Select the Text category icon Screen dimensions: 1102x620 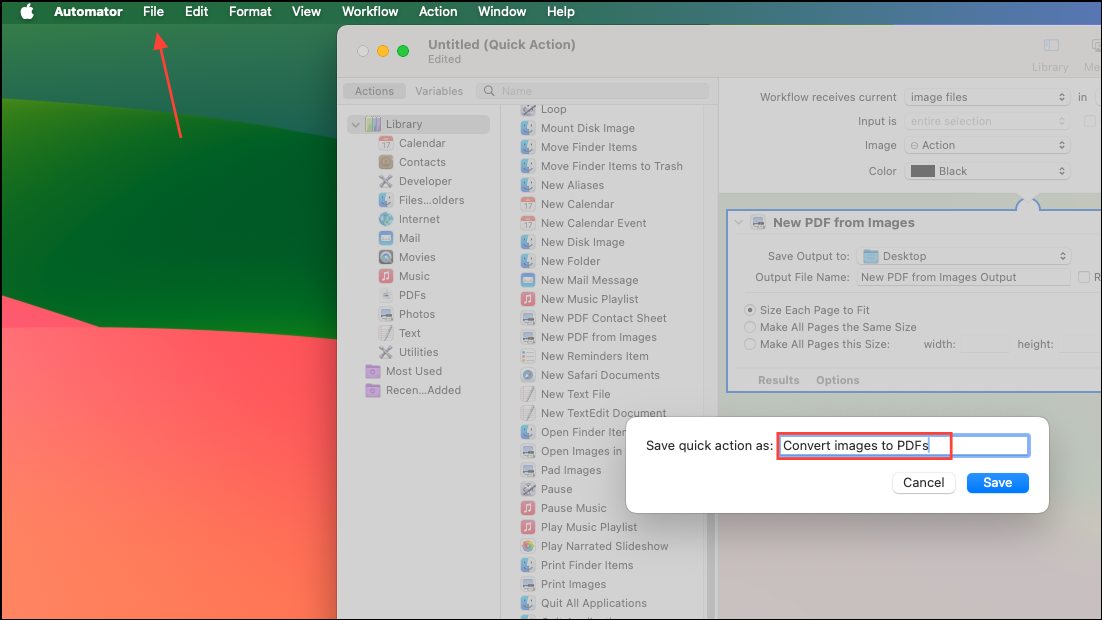click(386, 332)
